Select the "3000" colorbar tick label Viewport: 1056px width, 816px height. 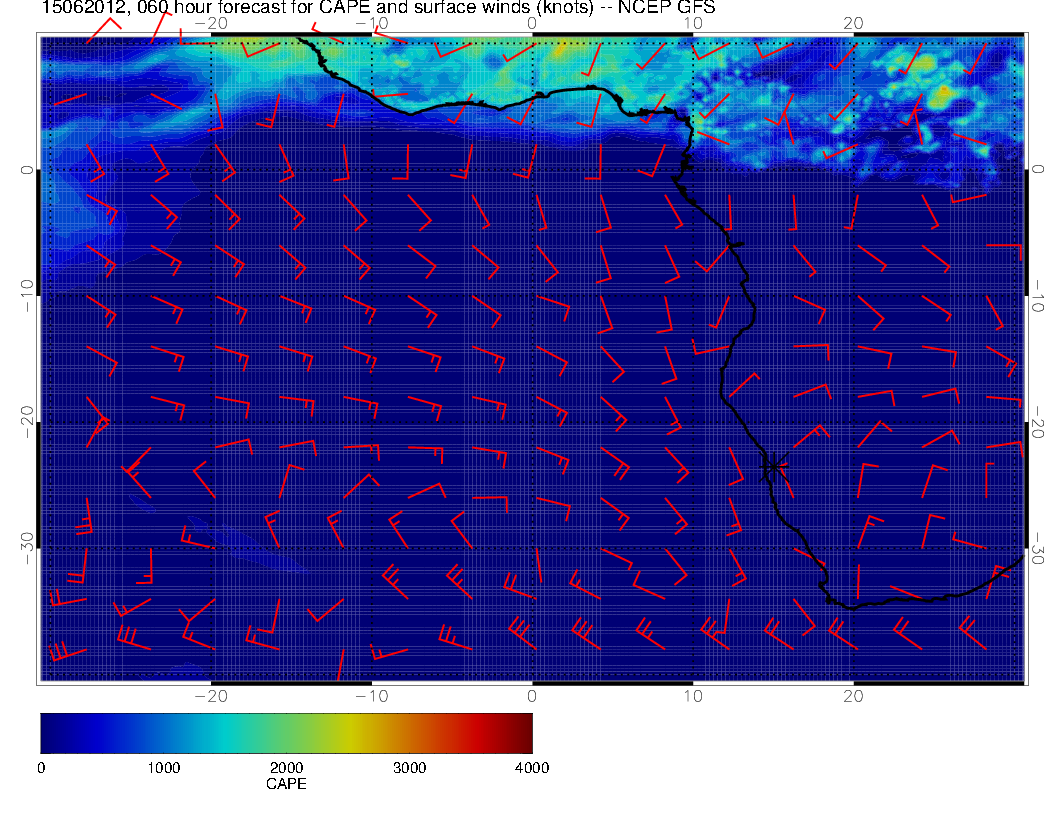coord(409,768)
